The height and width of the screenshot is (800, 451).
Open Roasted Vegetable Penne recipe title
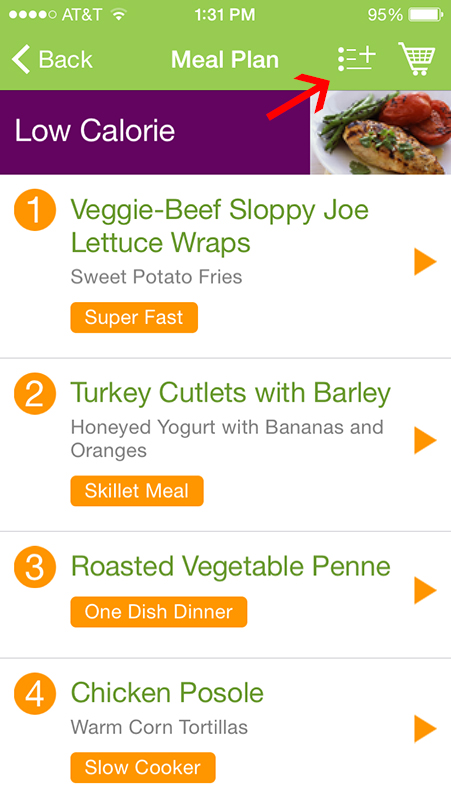pyautogui.click(x=231, y=566)
